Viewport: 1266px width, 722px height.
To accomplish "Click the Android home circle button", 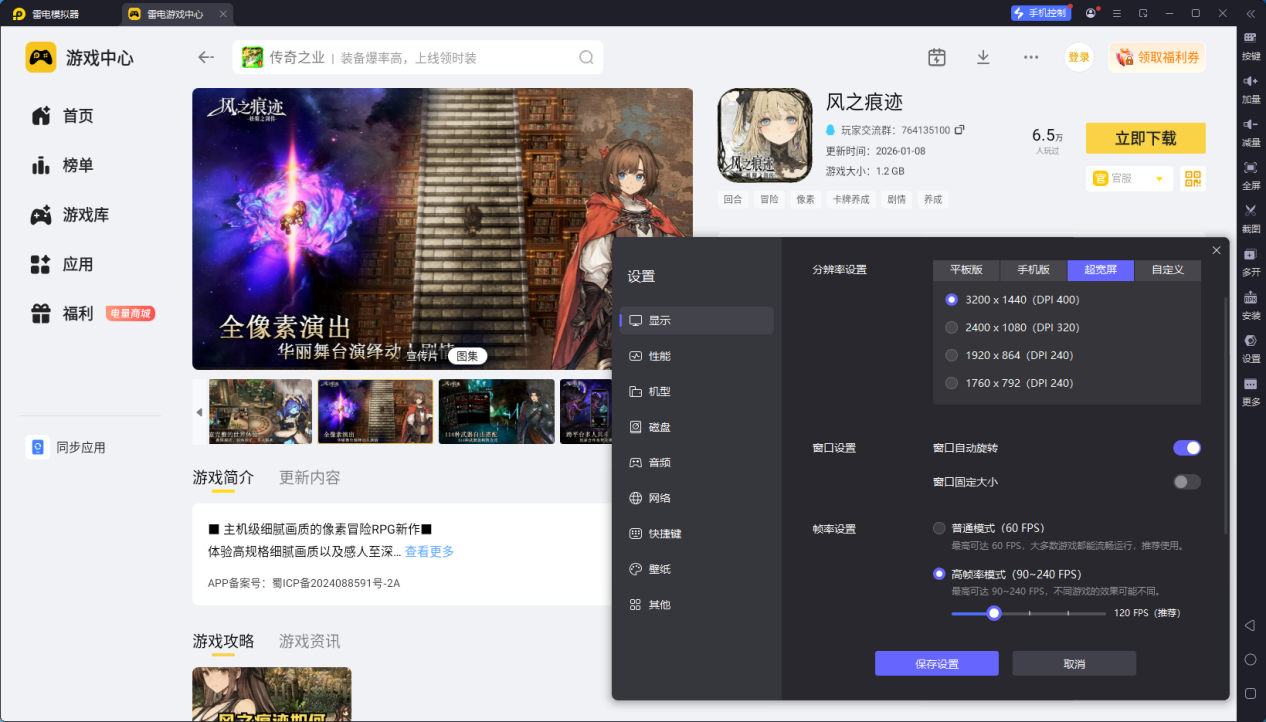I will tap(1250, 659).
